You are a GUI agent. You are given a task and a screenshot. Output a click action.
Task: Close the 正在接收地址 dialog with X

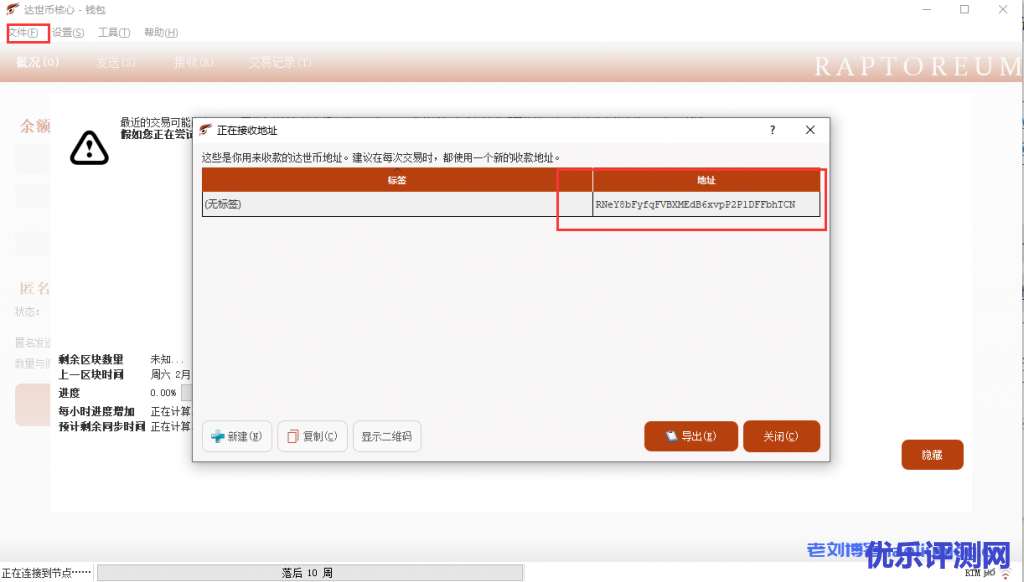pos(810,130)
